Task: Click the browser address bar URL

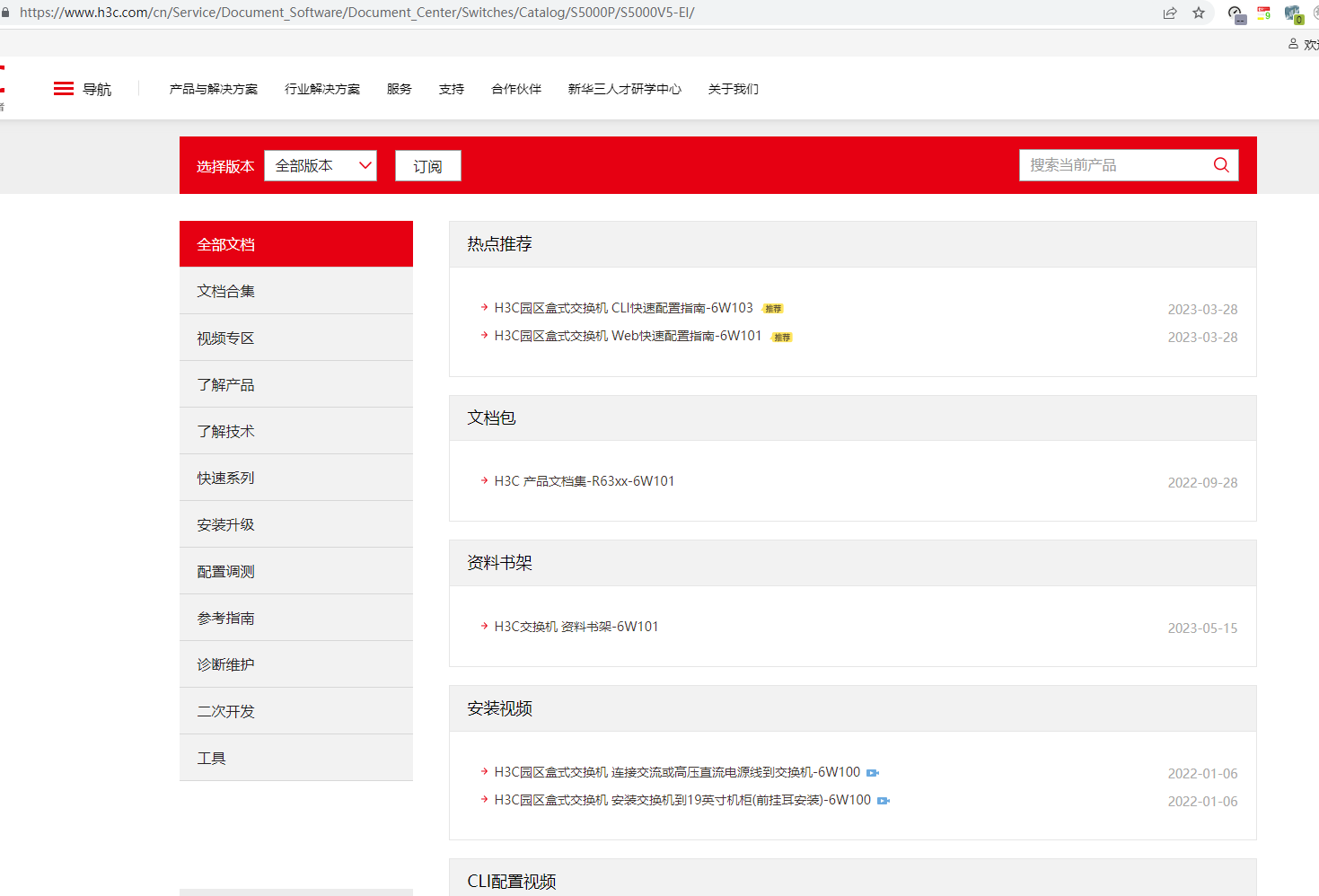Action: point(357,13)
